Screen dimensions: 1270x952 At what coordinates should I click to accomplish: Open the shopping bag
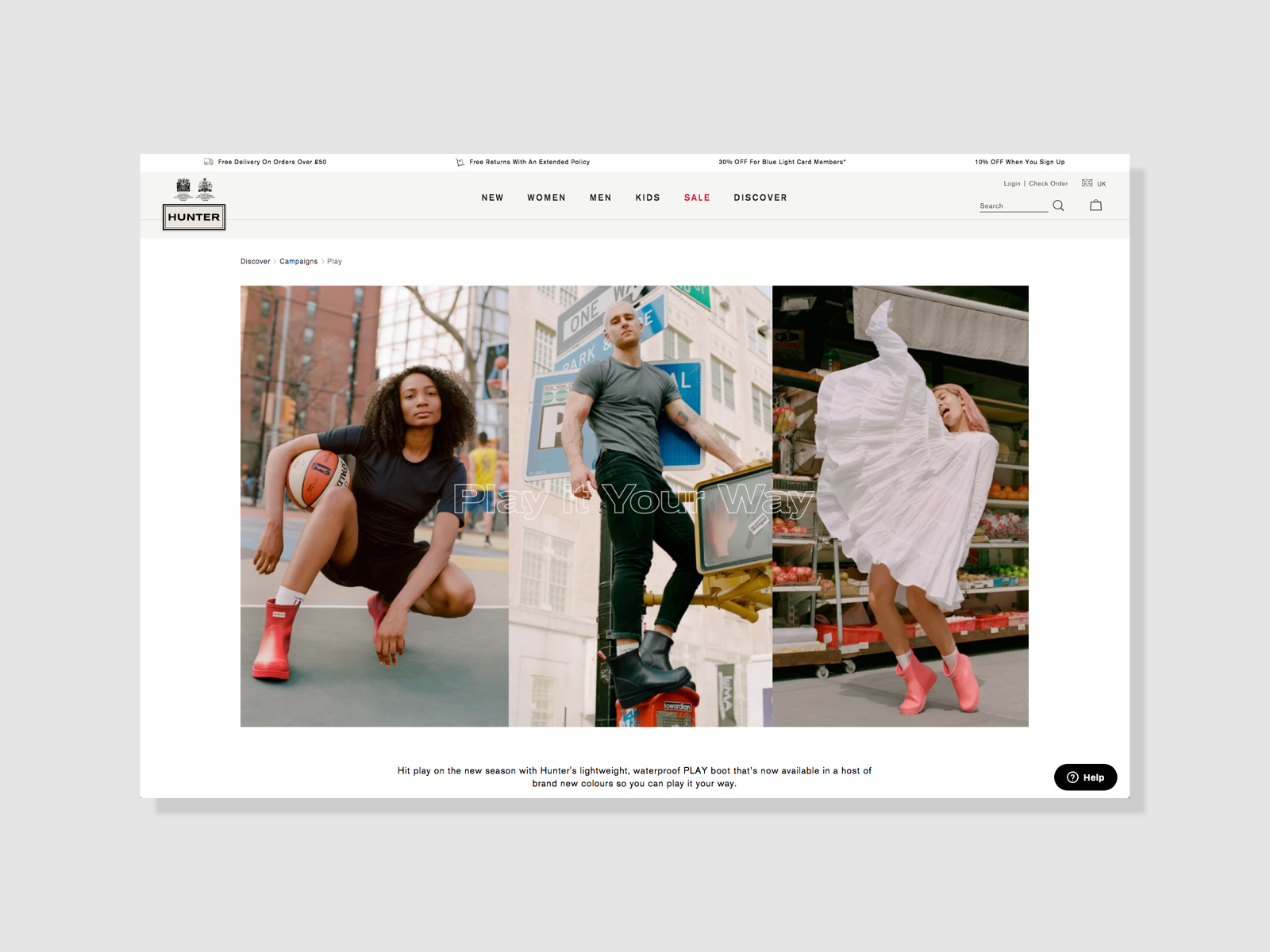pyautogui.click(x=1096, y=205)
